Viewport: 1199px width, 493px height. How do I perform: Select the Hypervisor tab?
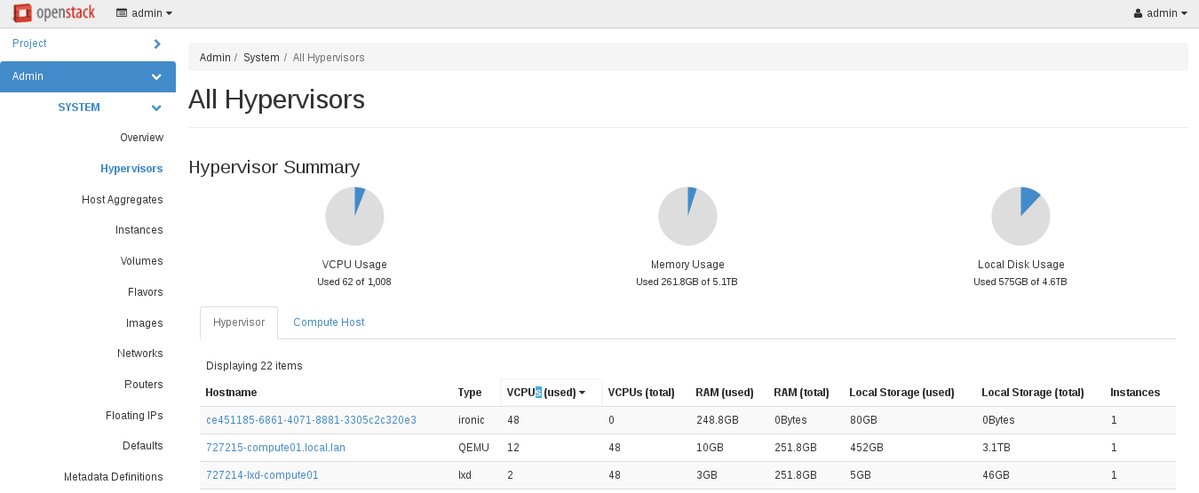point(239,323)
